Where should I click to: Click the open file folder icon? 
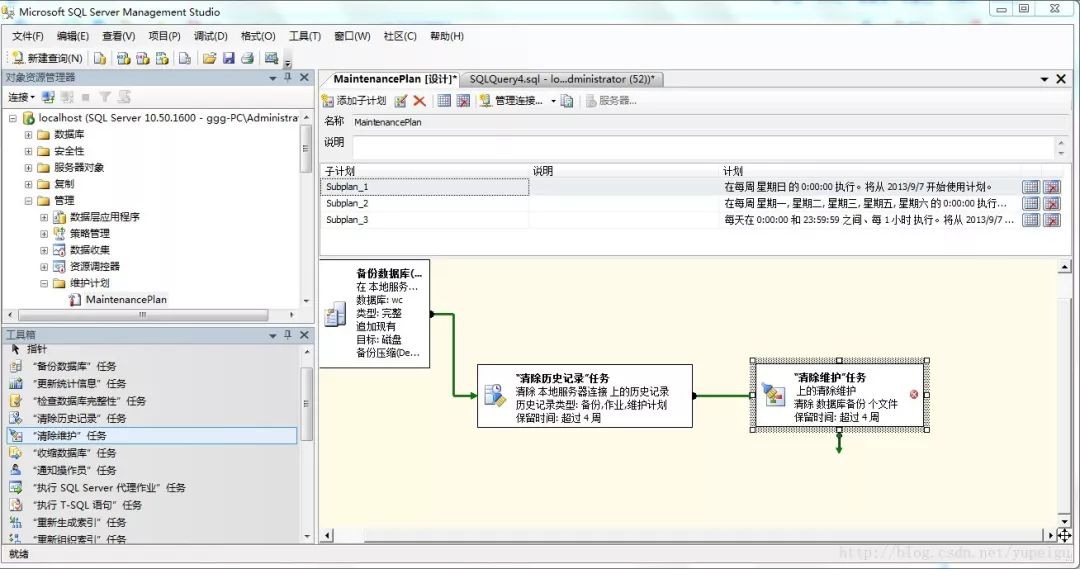(x=209, y=58)
